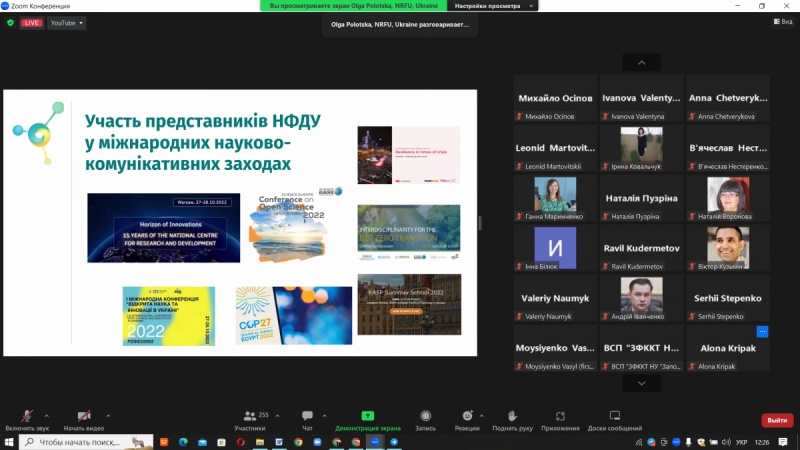Click the green encryption shield icon
800x450 pixels.
coord(10,22)
